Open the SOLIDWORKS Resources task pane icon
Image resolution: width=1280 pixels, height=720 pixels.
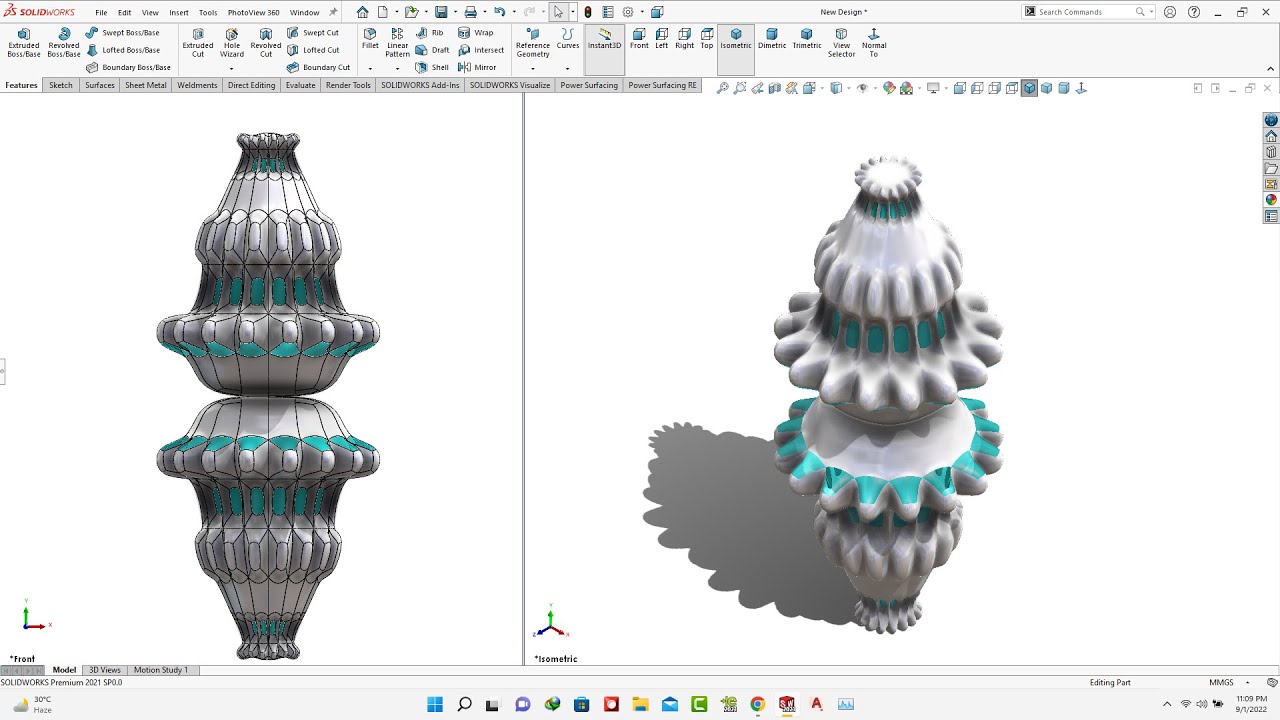click(x=1271, y=136)
